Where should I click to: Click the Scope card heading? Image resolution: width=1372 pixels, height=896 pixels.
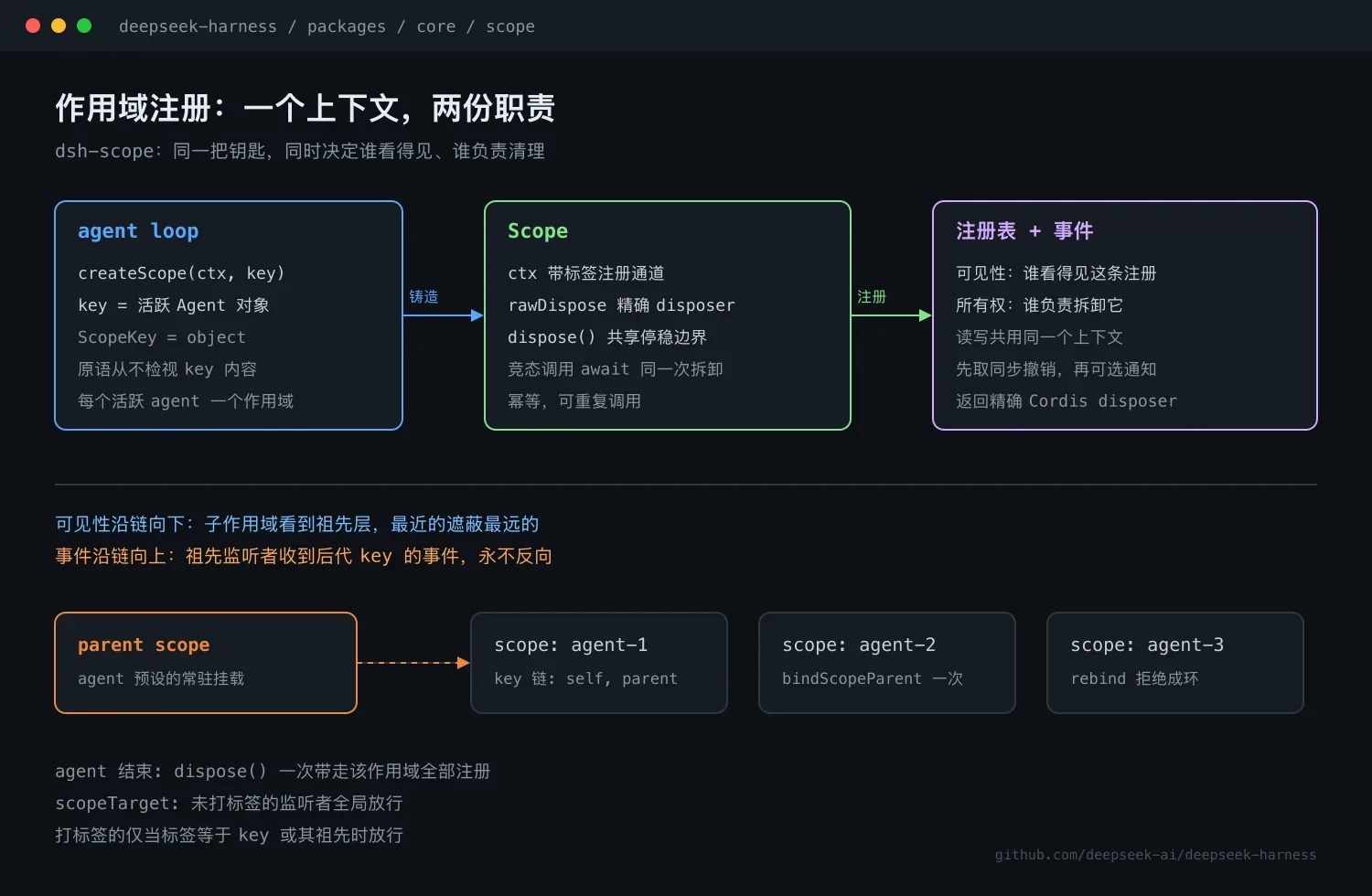pyautogui.click(x=538, y=231)
